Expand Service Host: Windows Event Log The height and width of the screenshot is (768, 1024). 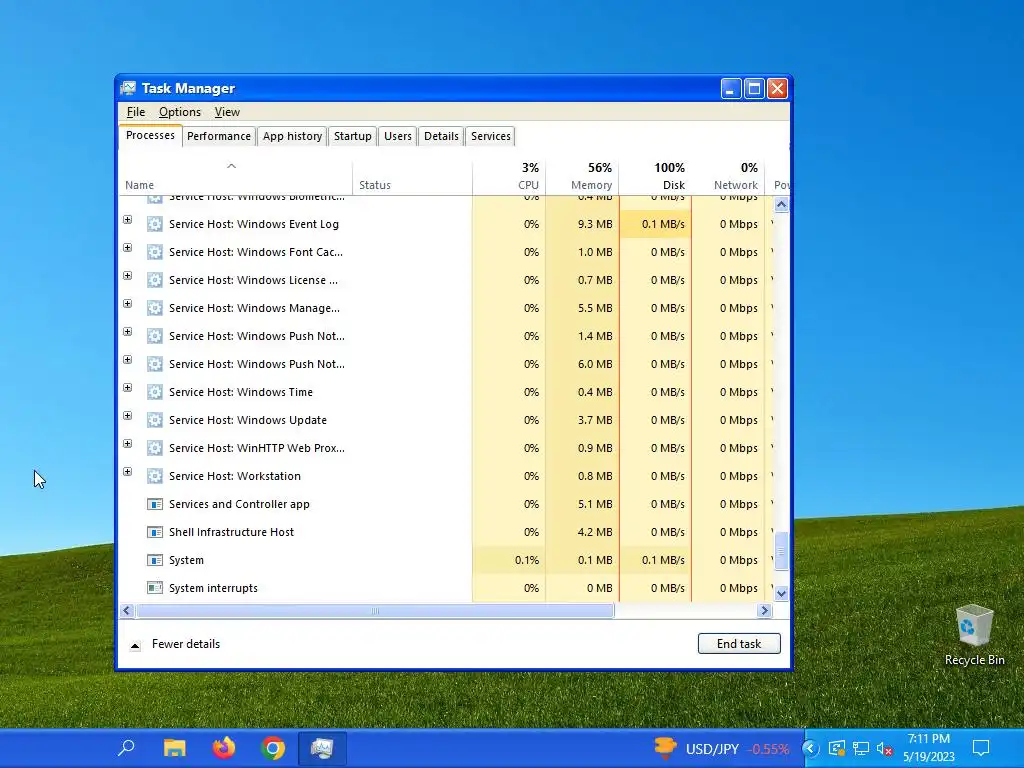point(128,220)
